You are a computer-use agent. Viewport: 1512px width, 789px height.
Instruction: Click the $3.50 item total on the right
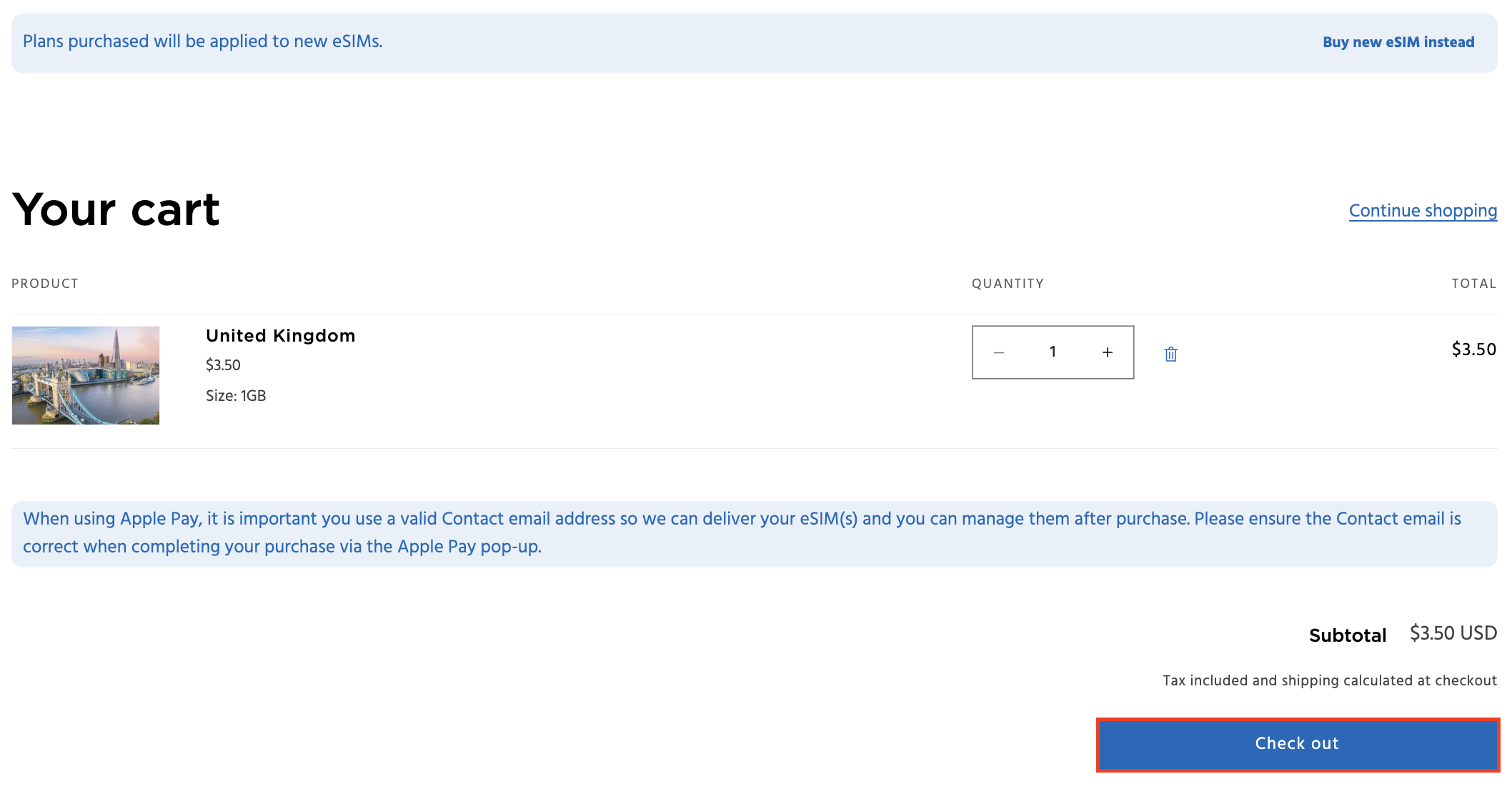1473,349
